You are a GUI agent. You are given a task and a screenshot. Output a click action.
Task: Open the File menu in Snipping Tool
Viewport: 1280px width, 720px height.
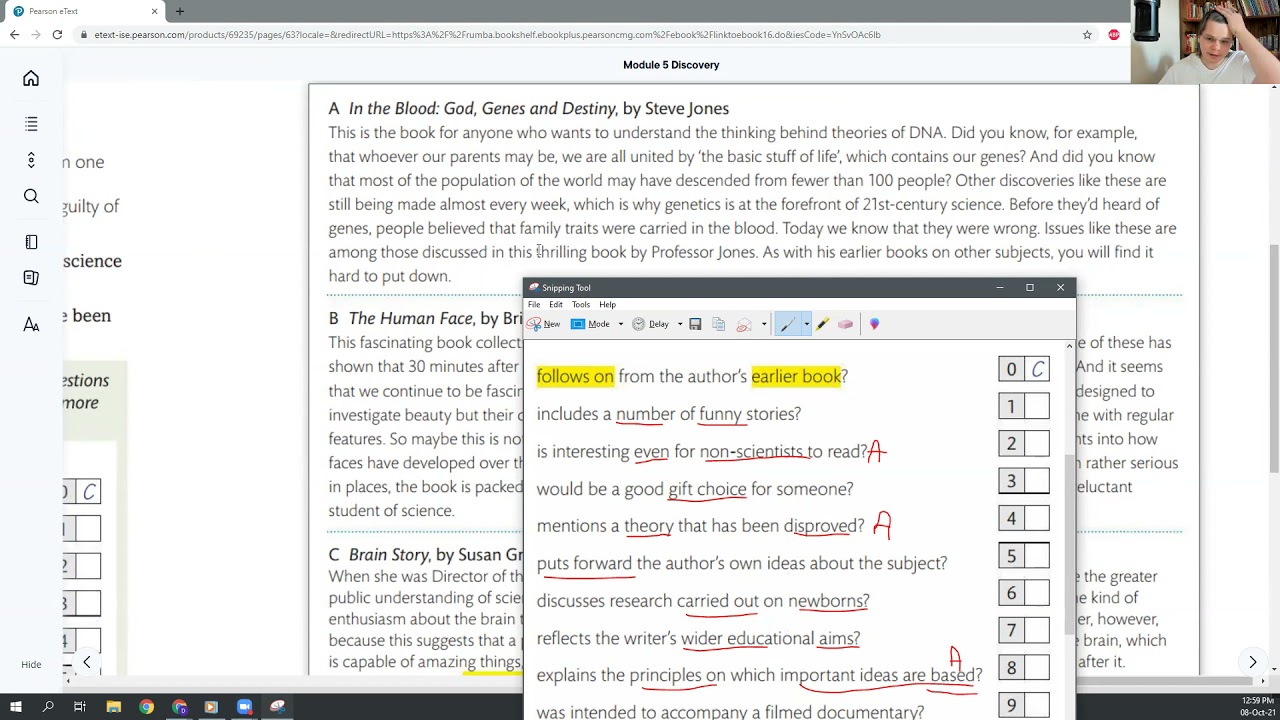point(534,304)
